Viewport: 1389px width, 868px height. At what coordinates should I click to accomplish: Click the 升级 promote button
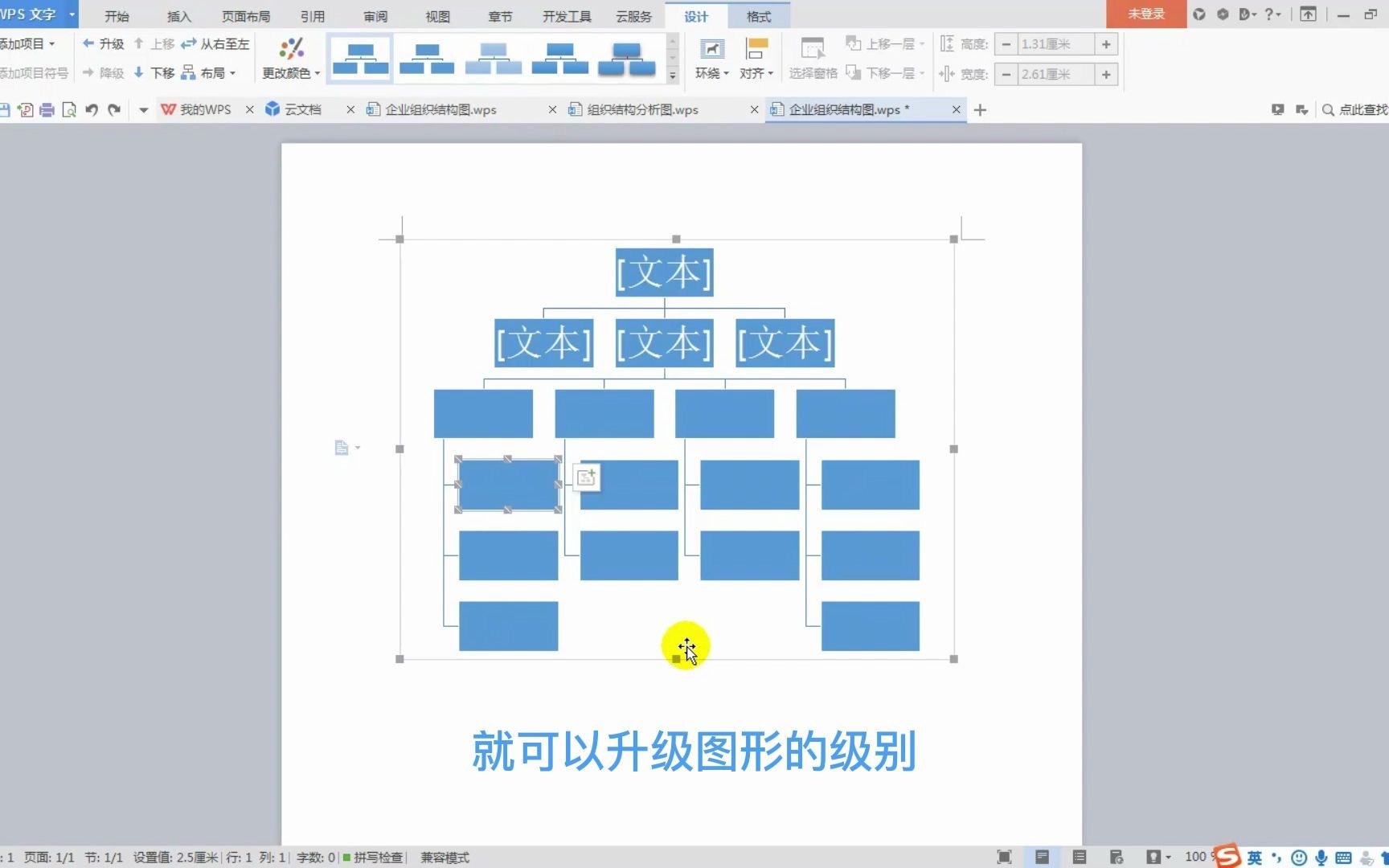(103, 44)
